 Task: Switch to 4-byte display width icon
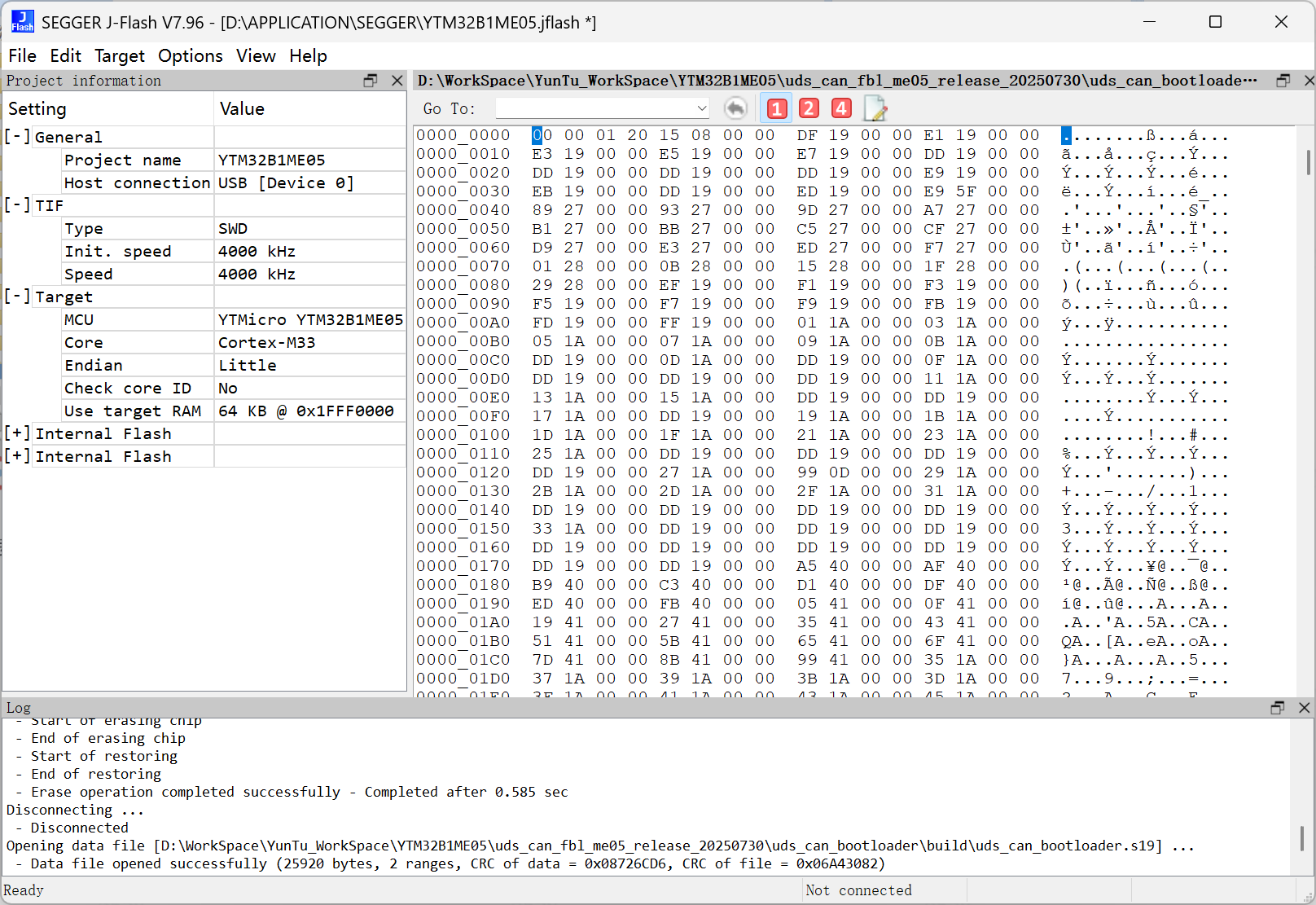pyautogui.click(x=841, y=108)
